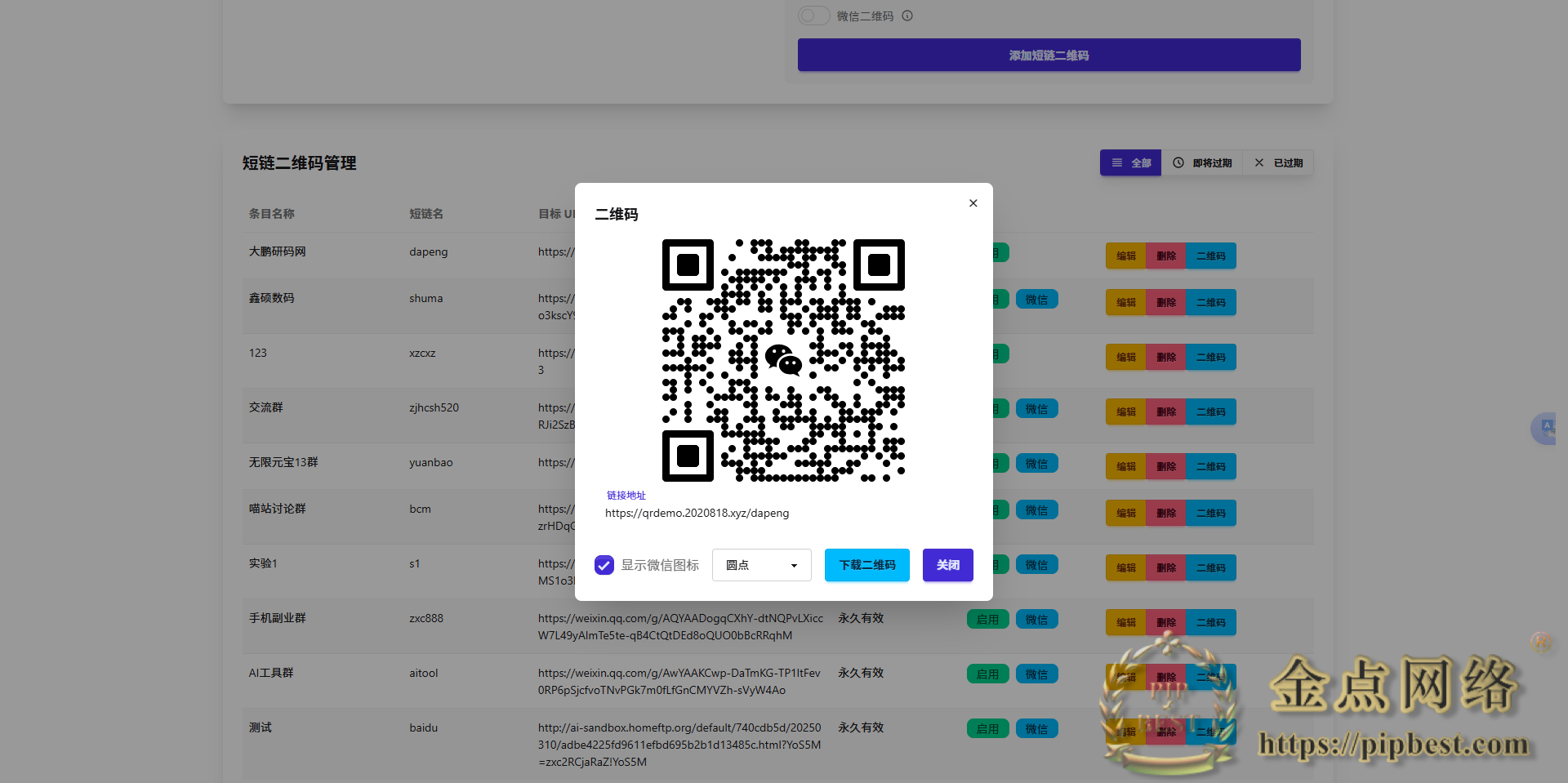Click the 下载二维码 button
Viewport: 1568px width, 783px height.
pyautogui.click(x=867, y=565)
